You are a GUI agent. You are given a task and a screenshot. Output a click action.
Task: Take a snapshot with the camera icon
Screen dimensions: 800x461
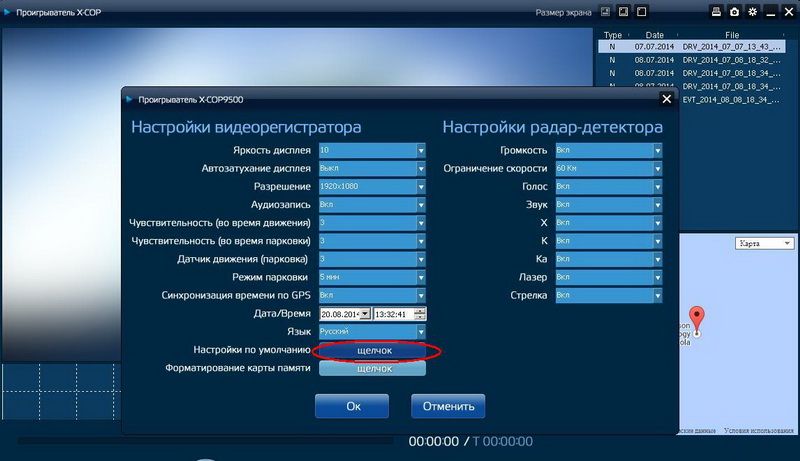[x=734, y=12]
